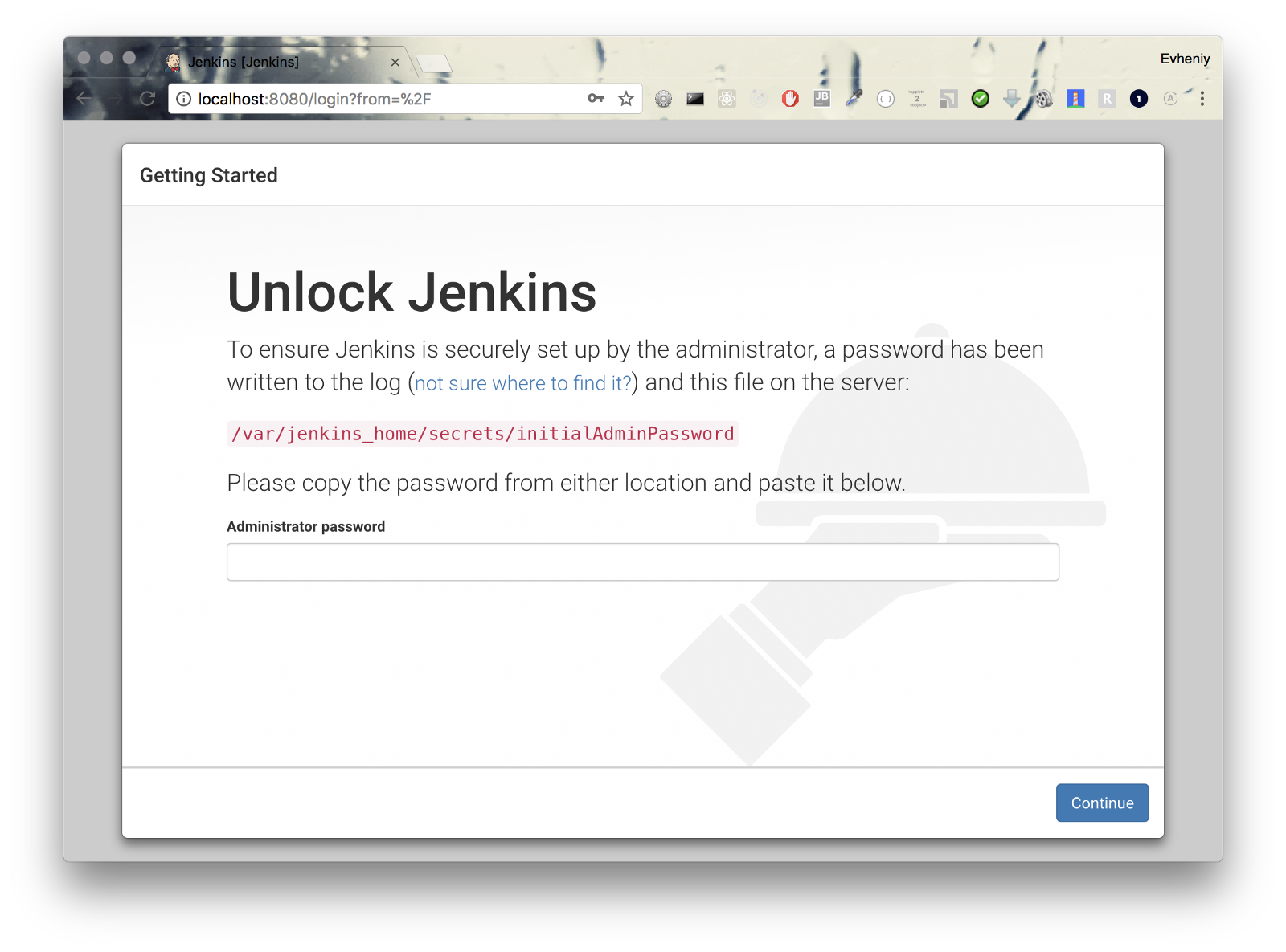The width and height of the screenshot is (1286, 952).
Task: Bookmark this page with the star
Action: (x=626, y=99)
